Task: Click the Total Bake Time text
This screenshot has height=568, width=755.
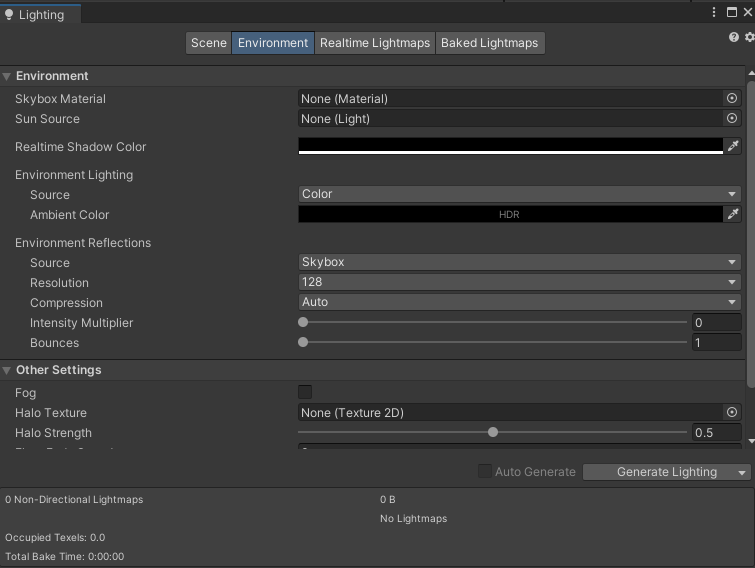Action: 65,556
